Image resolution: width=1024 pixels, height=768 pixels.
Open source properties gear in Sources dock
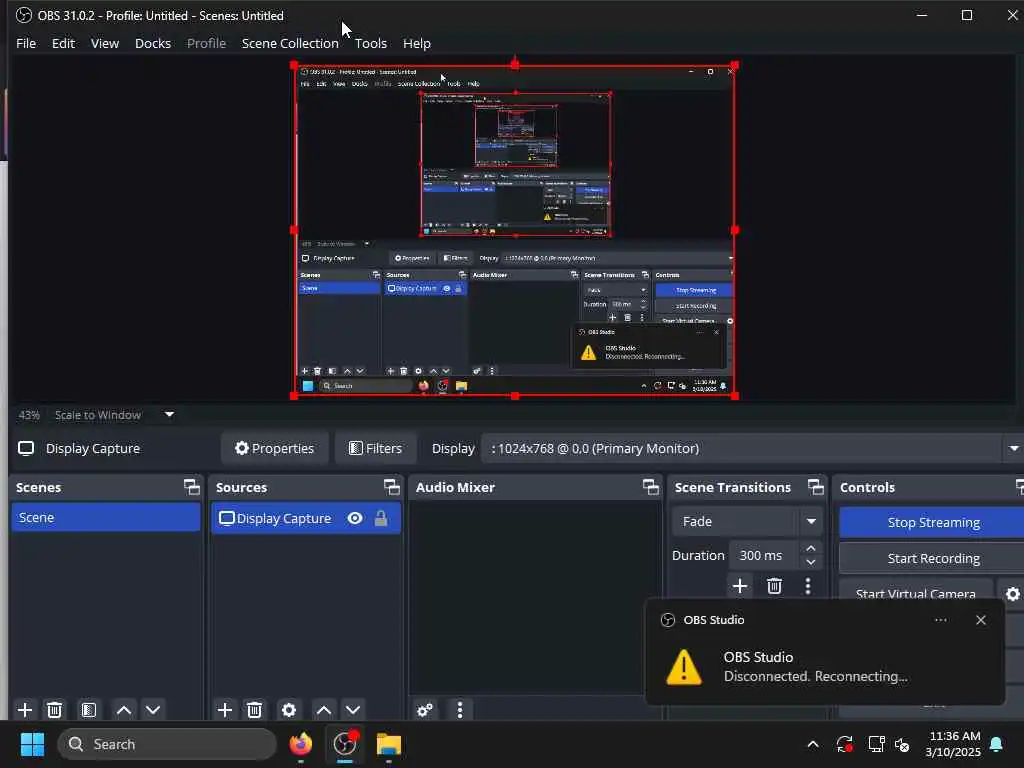[x=289, y=710]
